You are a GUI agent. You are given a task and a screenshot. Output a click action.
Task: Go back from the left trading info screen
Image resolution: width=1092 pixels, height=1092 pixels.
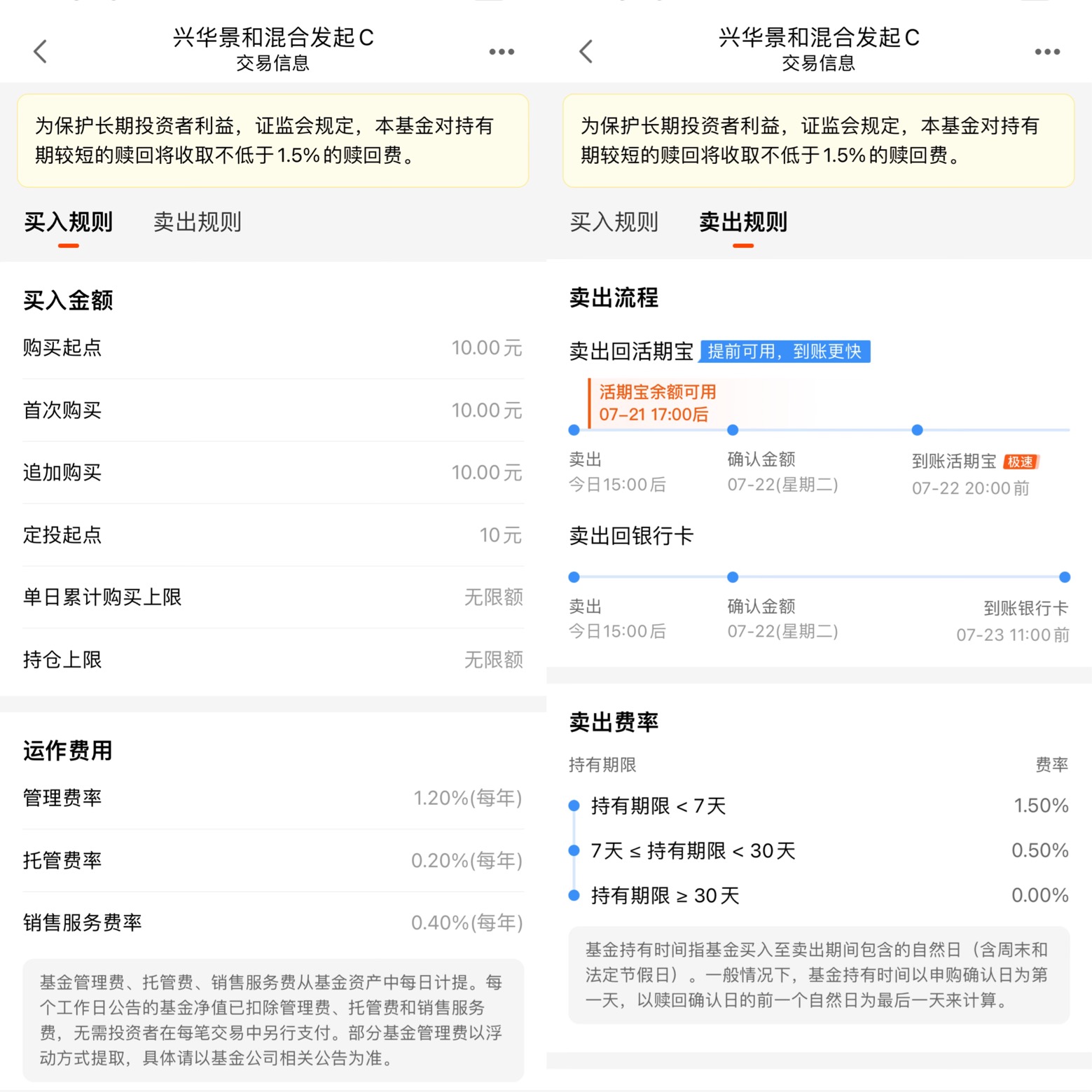click(x=41, y=51)
